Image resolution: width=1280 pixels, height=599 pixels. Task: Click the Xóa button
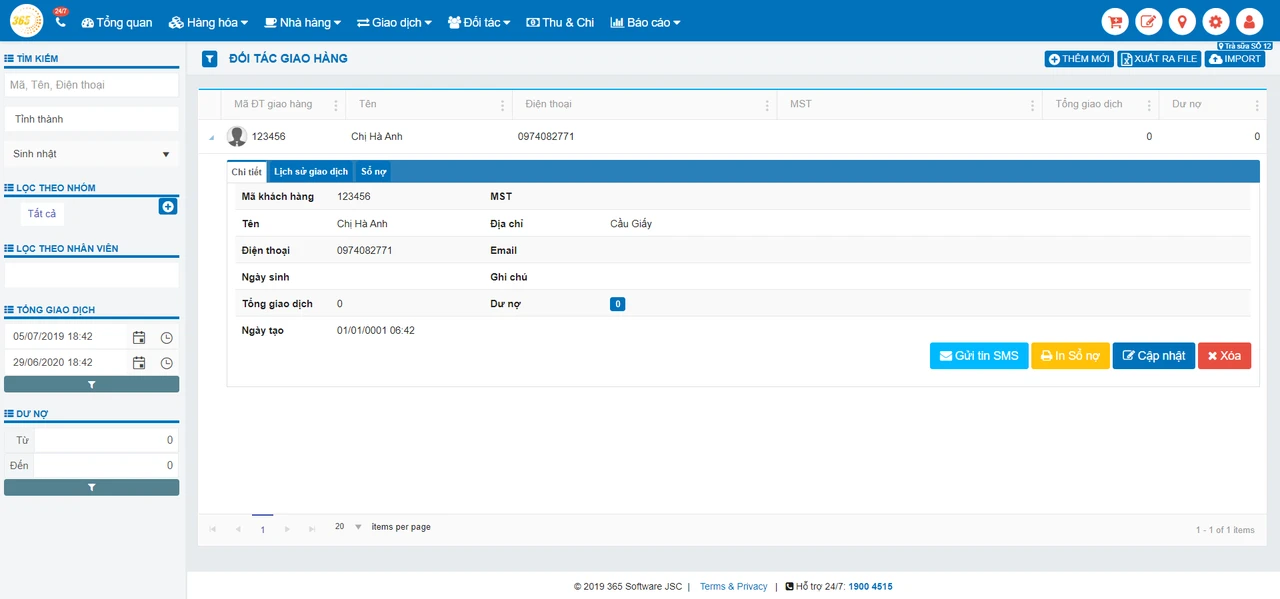pyautogui.click(x=1224, y=356)
